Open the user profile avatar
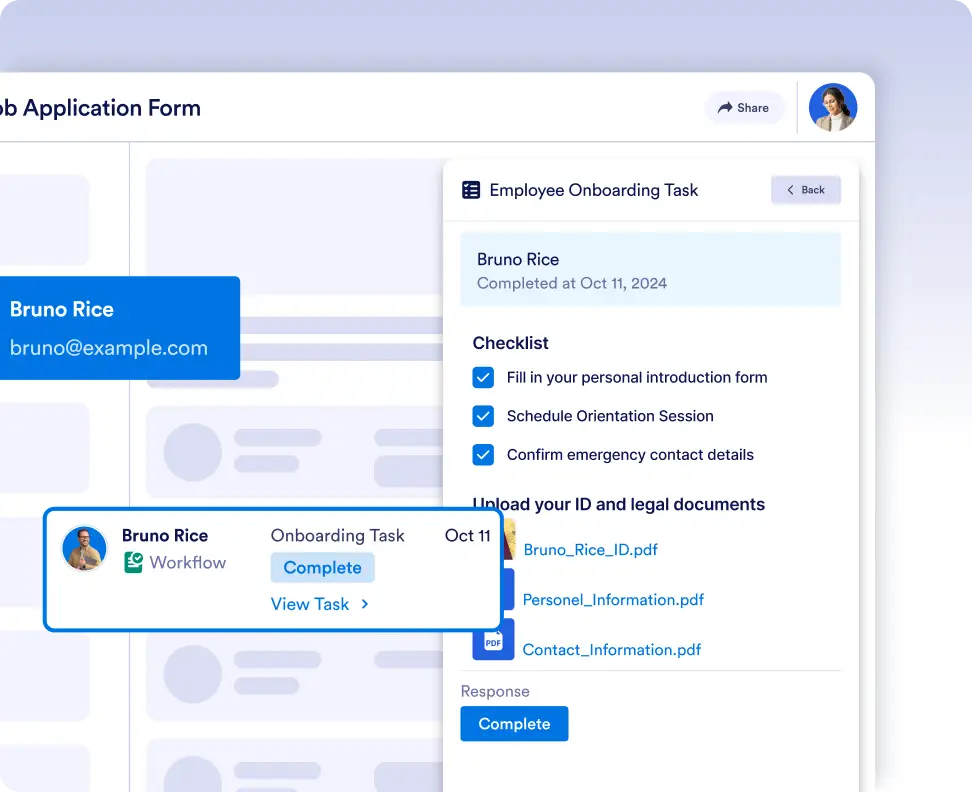972x792 pixels. tap(833, 107)
